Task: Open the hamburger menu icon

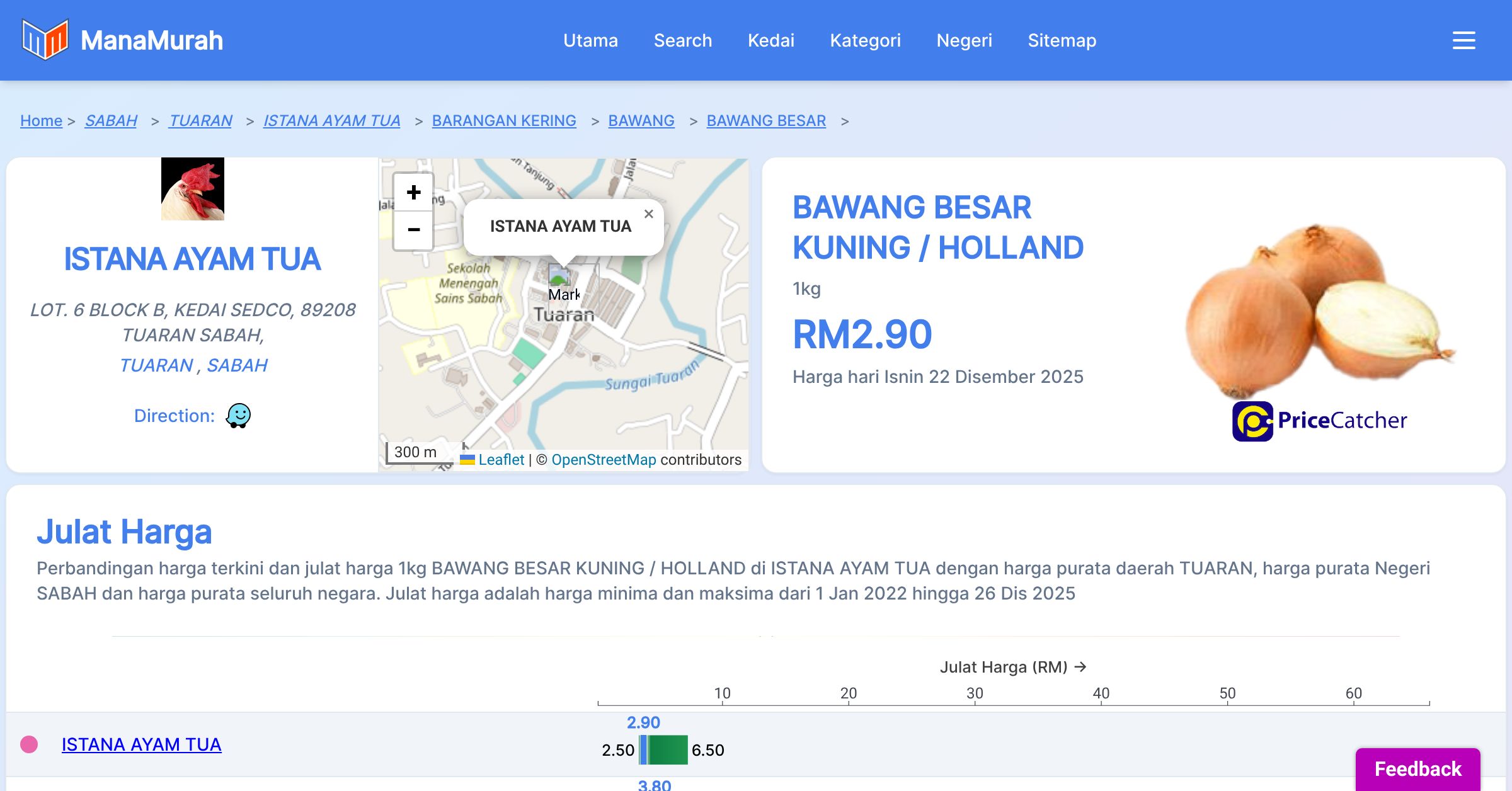Action: 1463,40
